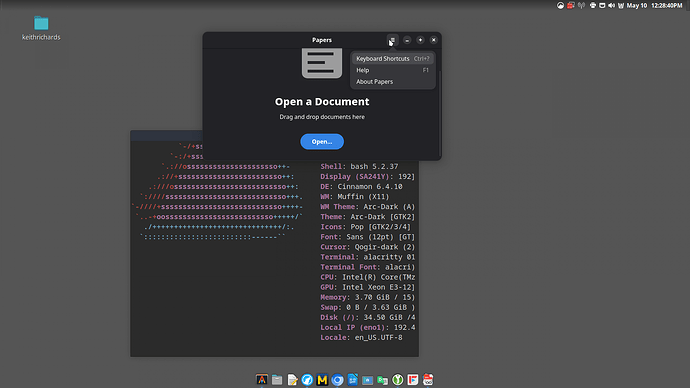The width and height of the screenshot is (690, 388).
Task: Launch Alacritty terminal from the dock
Action: 262,380
